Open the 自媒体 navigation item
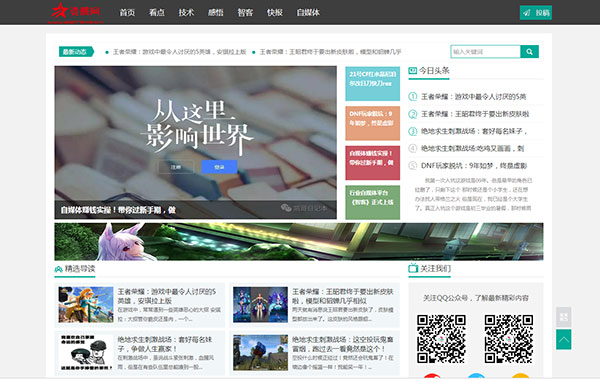The height and width of the screenshot is (379, 600). pos(308,13)
